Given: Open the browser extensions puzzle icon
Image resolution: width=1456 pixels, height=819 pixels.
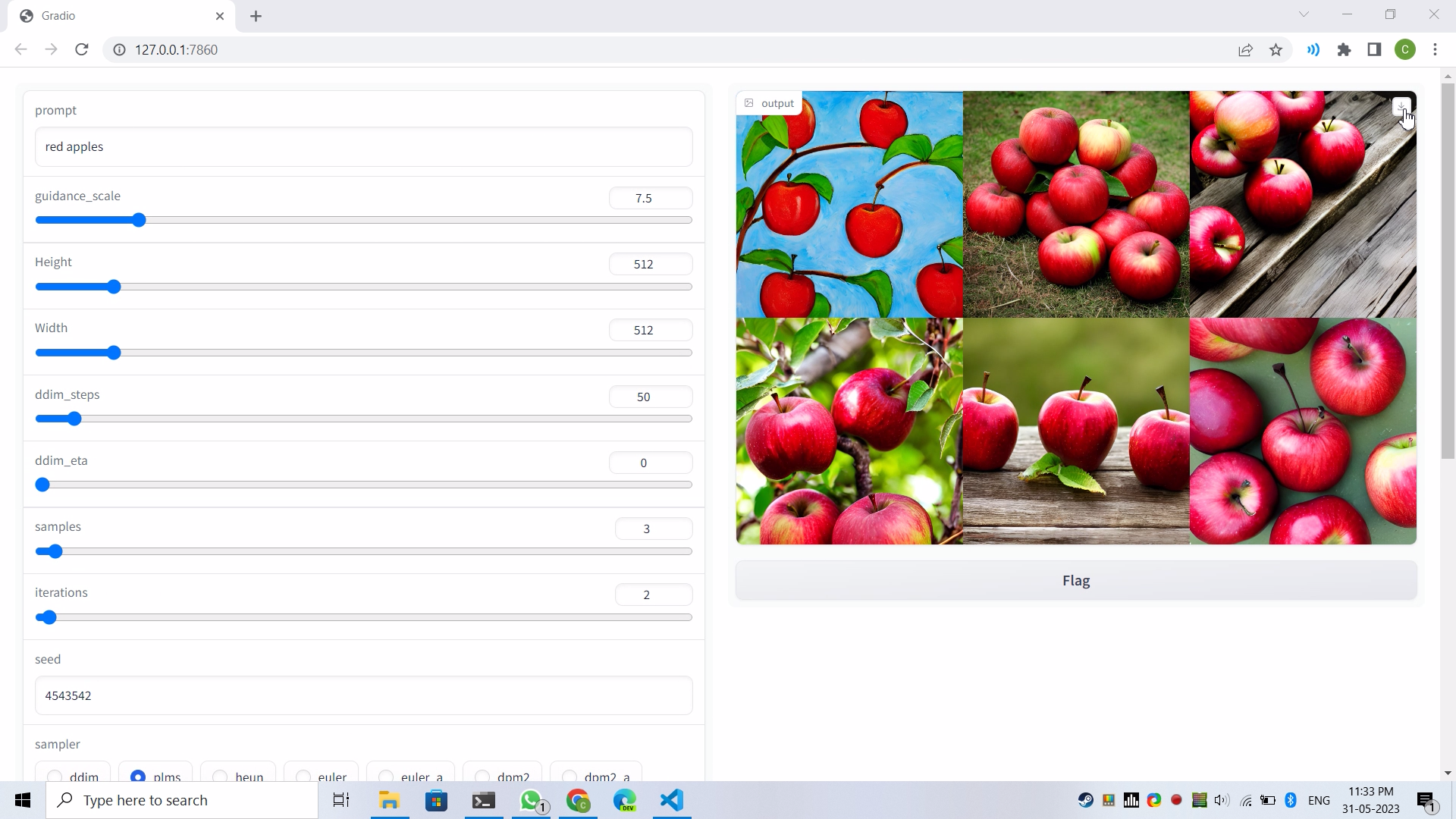Looking at the screenshot, I should [1344, 50].
